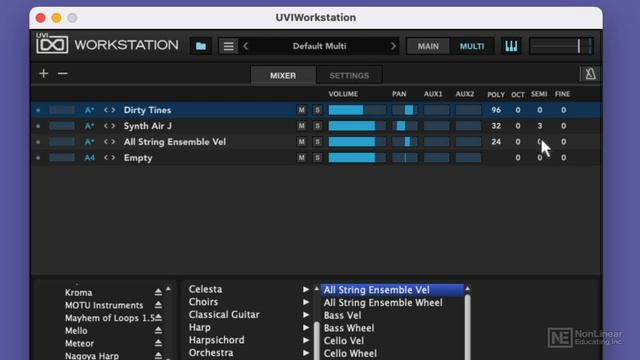
Task: Eject the Mello library
Action: 158,330
